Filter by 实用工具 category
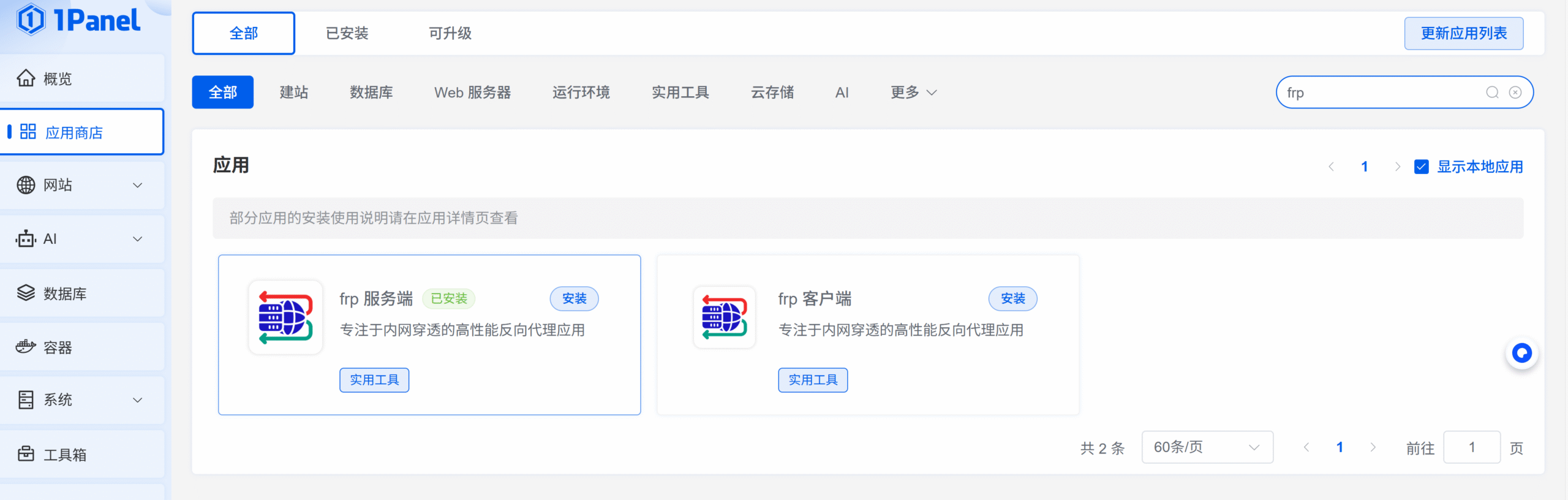The width and height of the screenshot is (1568, 500). tap(680, 93)
